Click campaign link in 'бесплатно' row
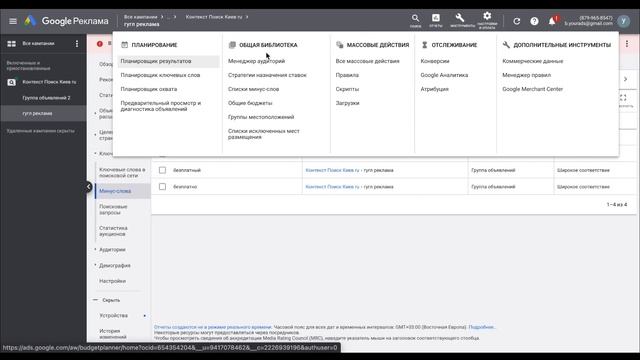Image resolution: width=640 pixels, height=360 pixels. 332,187
